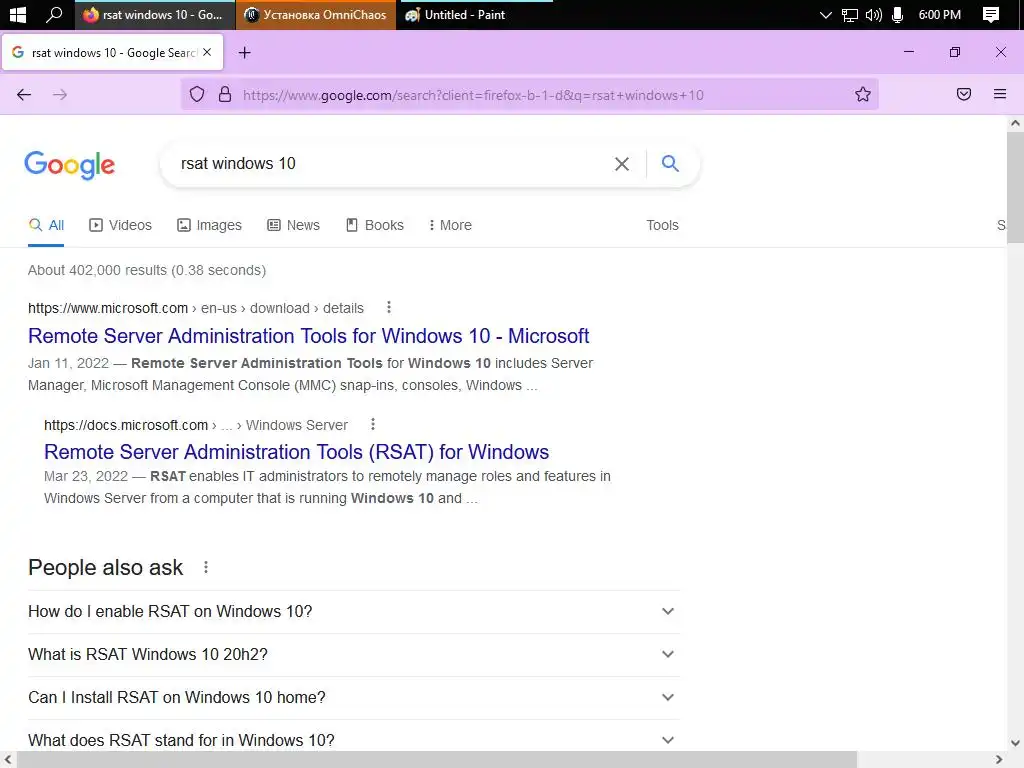Screen dimensions: 1024x768
Task: Open the More search categories menu
Action: pos(450,225)
